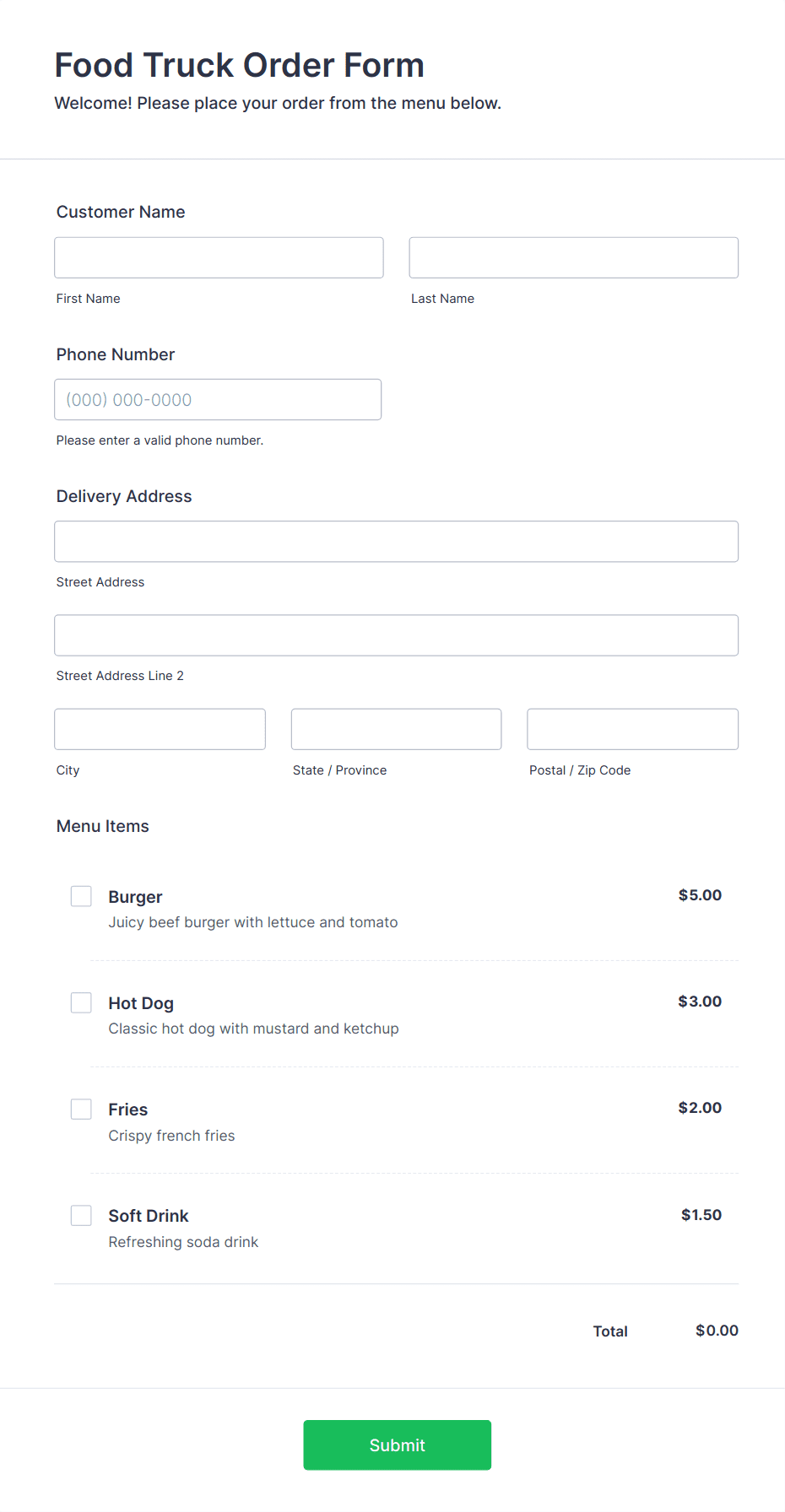The height and width of the screenshot is (1512, 785).
Task: Toggle the Soft Drink checkbox
Action: point(81,1215)
